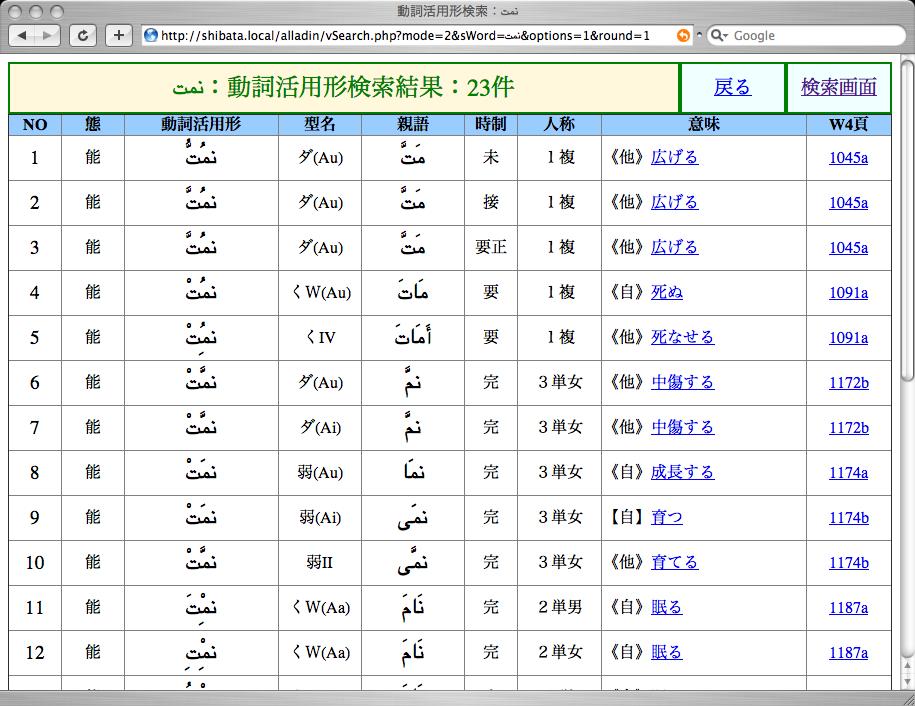Click the site favicon in the address bar

pos(148,35)
